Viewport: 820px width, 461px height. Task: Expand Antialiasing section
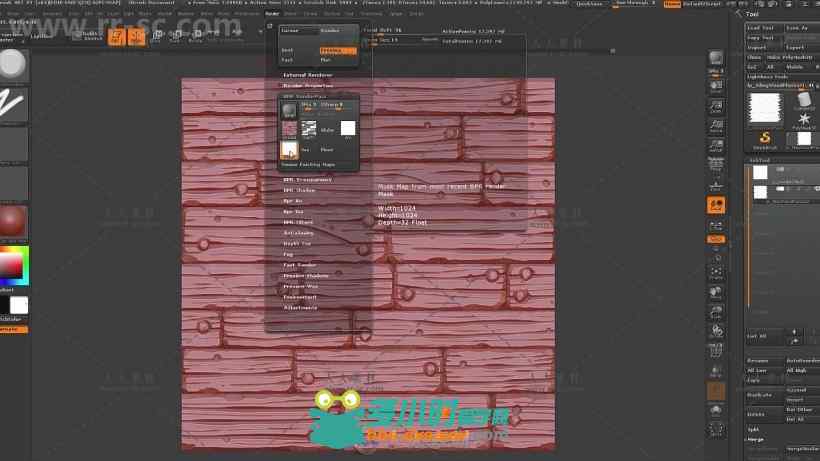point(299,233)
